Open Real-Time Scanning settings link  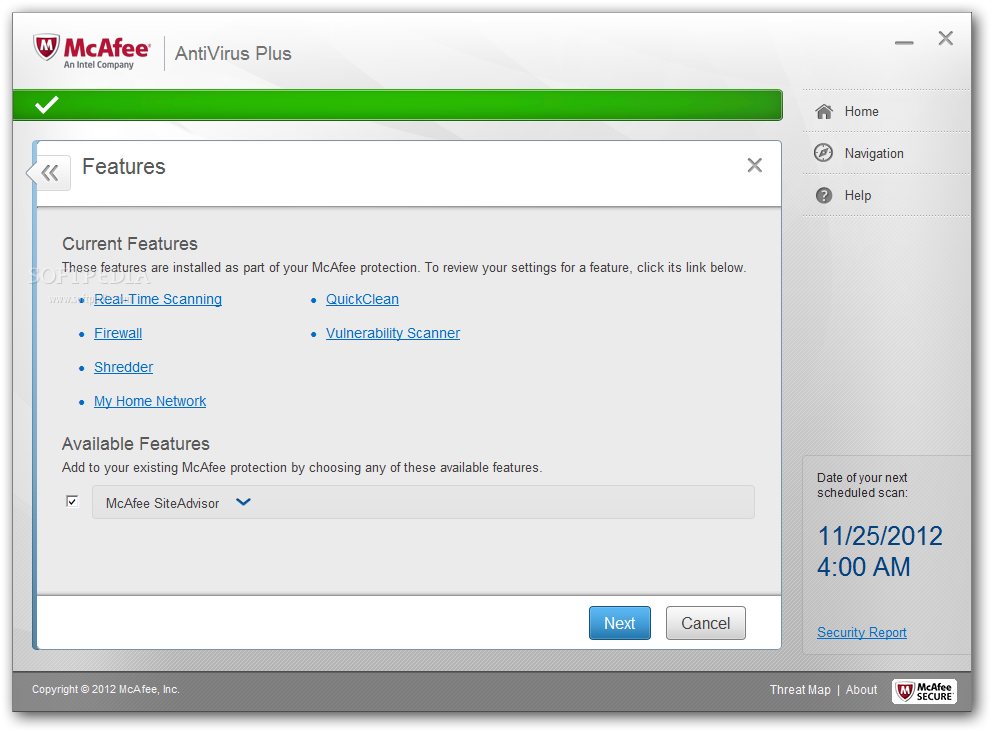[158, 299]
